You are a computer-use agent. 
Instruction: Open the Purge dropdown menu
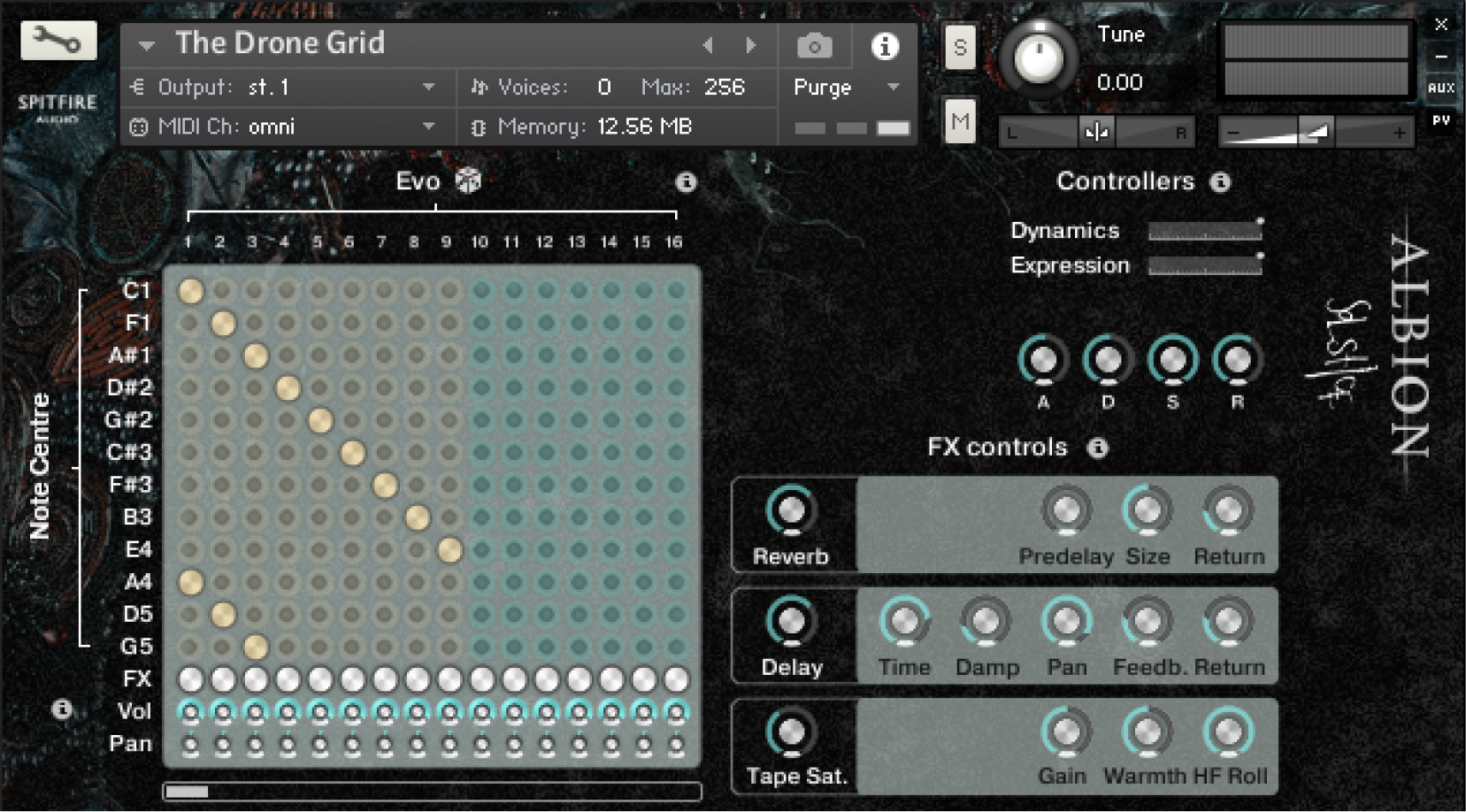pos(846,88)
